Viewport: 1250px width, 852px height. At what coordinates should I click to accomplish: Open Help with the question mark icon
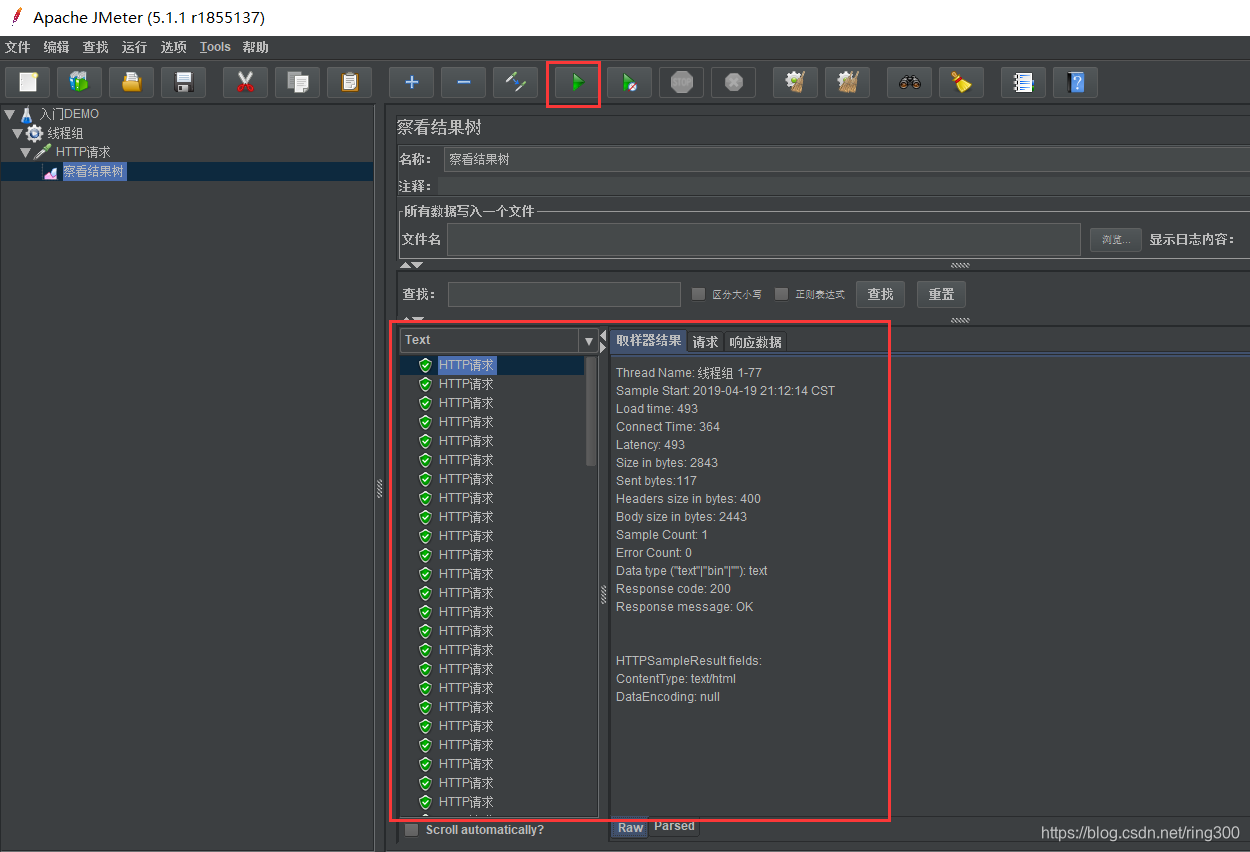point(1075,82)
